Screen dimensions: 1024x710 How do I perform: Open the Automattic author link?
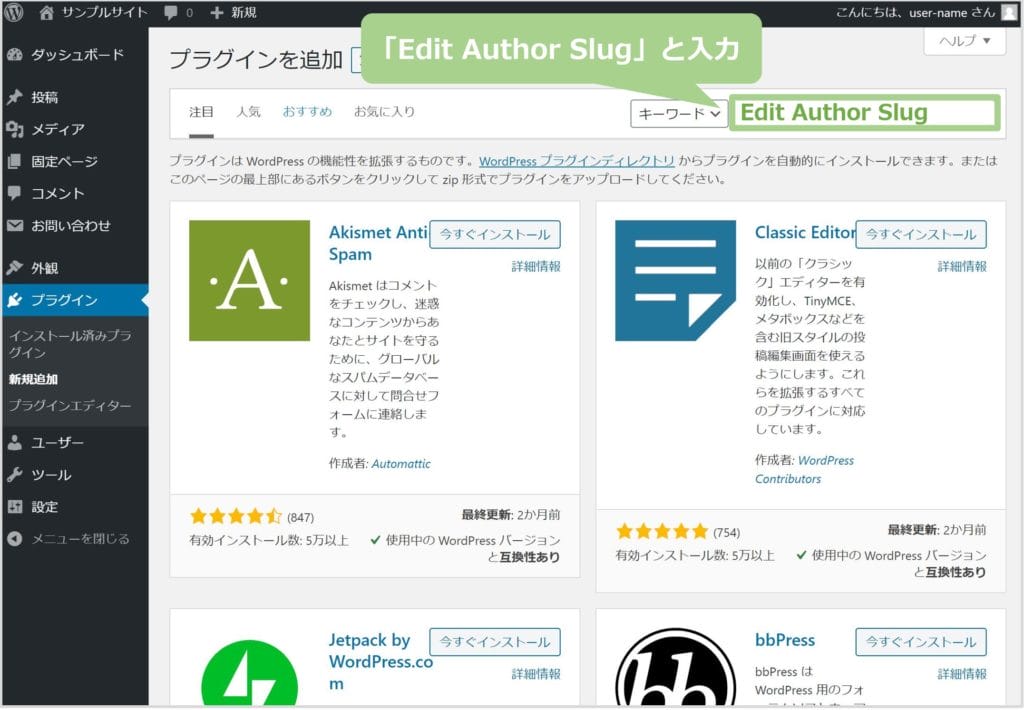point(401,464)
